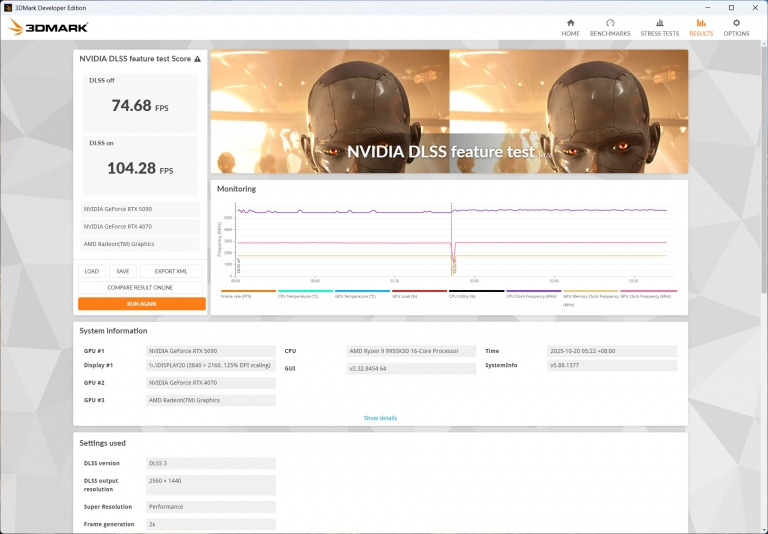This screenshot has width=768, height=534.
Task: Open the Stress Tests section icon
Action: tap(659, 23)
